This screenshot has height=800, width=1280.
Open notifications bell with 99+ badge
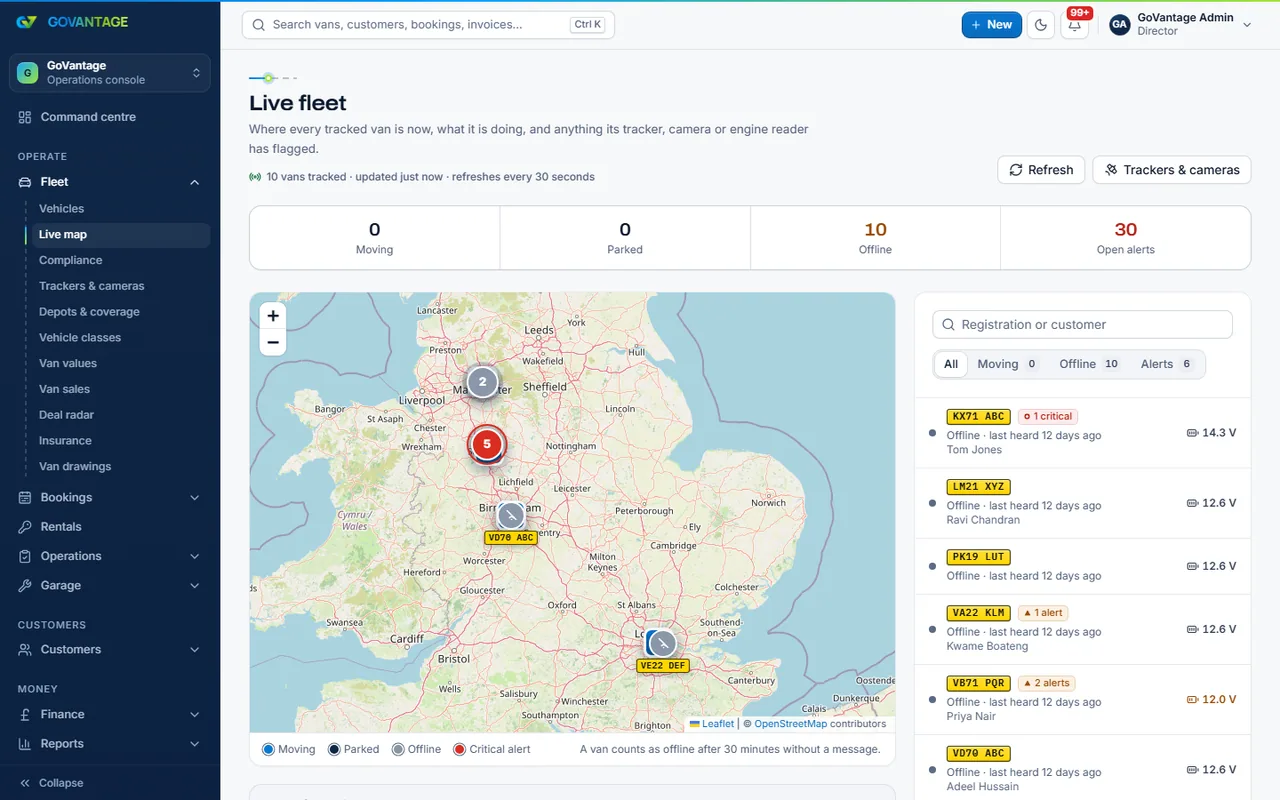(x=1075, y=25)
